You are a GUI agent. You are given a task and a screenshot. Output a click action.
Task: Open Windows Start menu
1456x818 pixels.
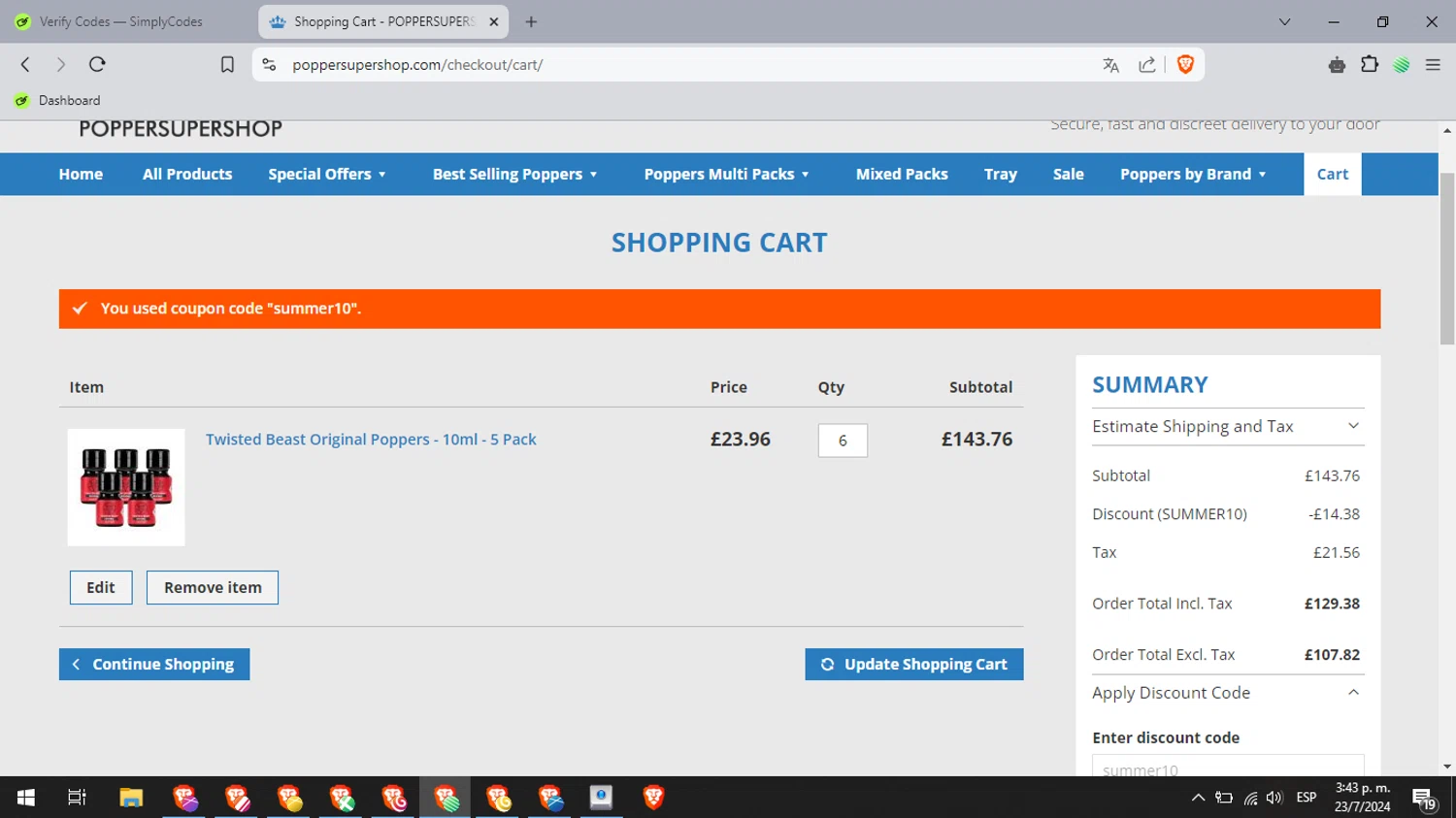click(26, 798)
